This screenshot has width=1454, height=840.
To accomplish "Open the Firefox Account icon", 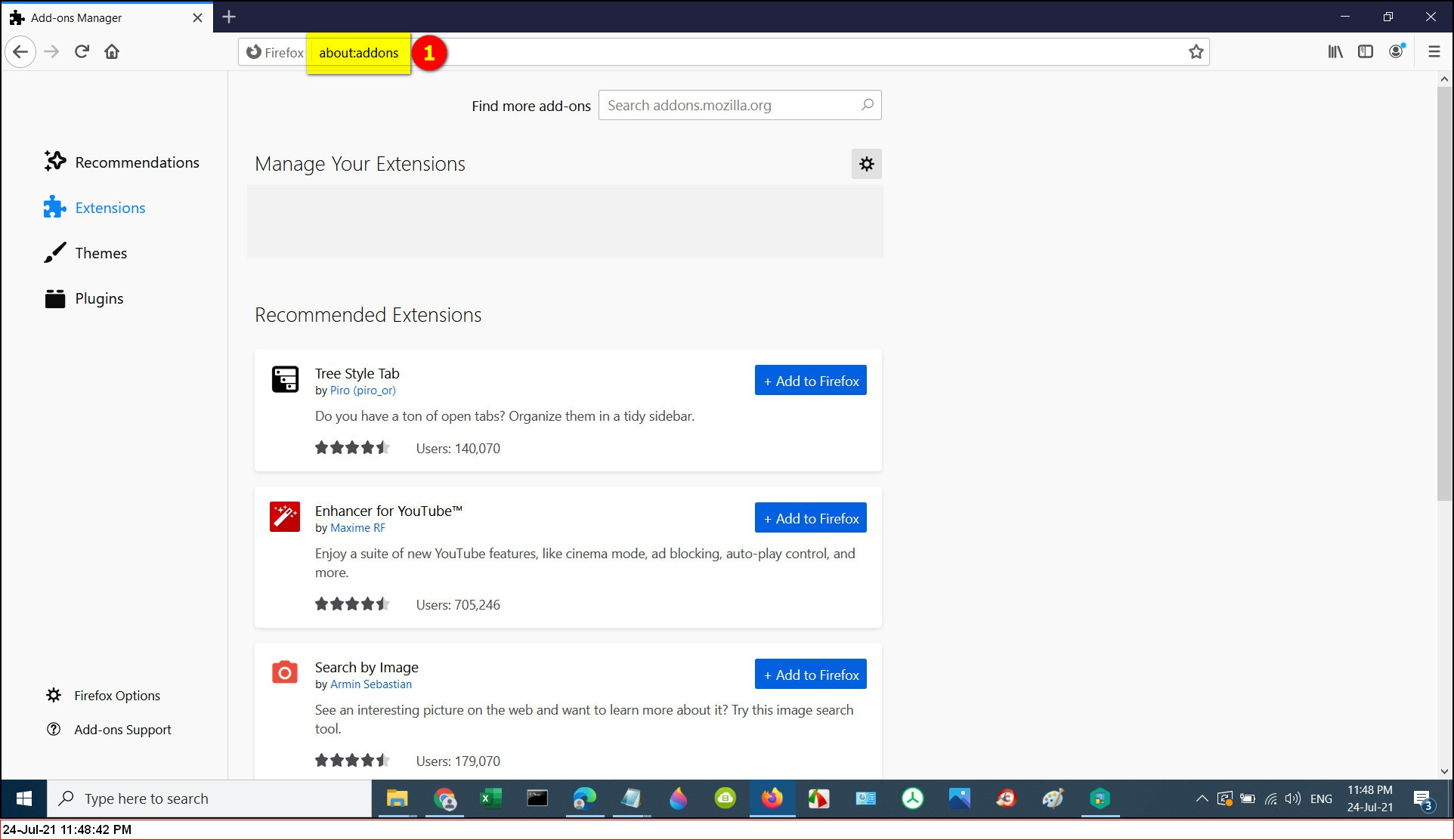I will pyautogui.click(x=1397, y=51).
